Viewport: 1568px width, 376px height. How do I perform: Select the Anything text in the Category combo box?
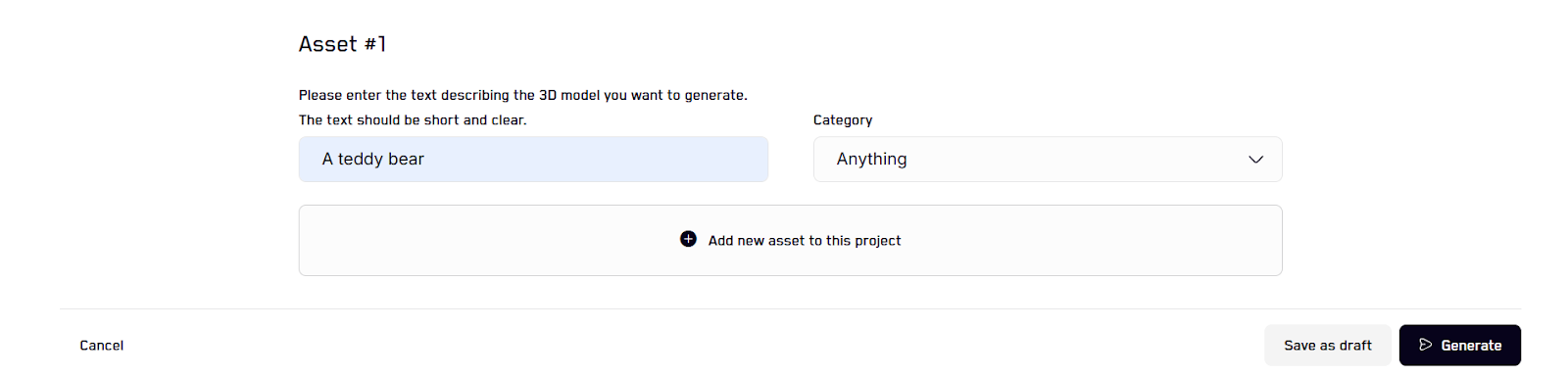pos(871,159)
